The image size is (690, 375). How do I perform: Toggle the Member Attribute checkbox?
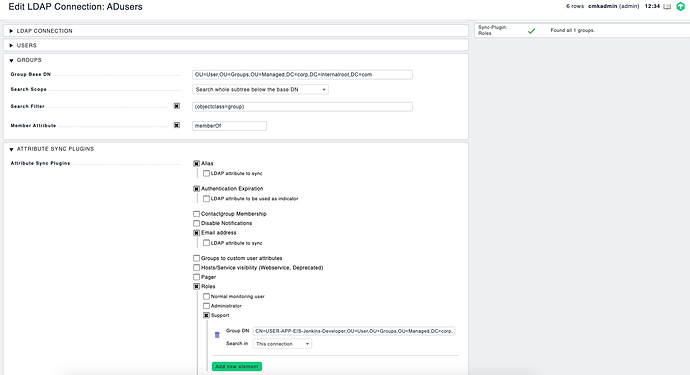(x=176, y=125)
